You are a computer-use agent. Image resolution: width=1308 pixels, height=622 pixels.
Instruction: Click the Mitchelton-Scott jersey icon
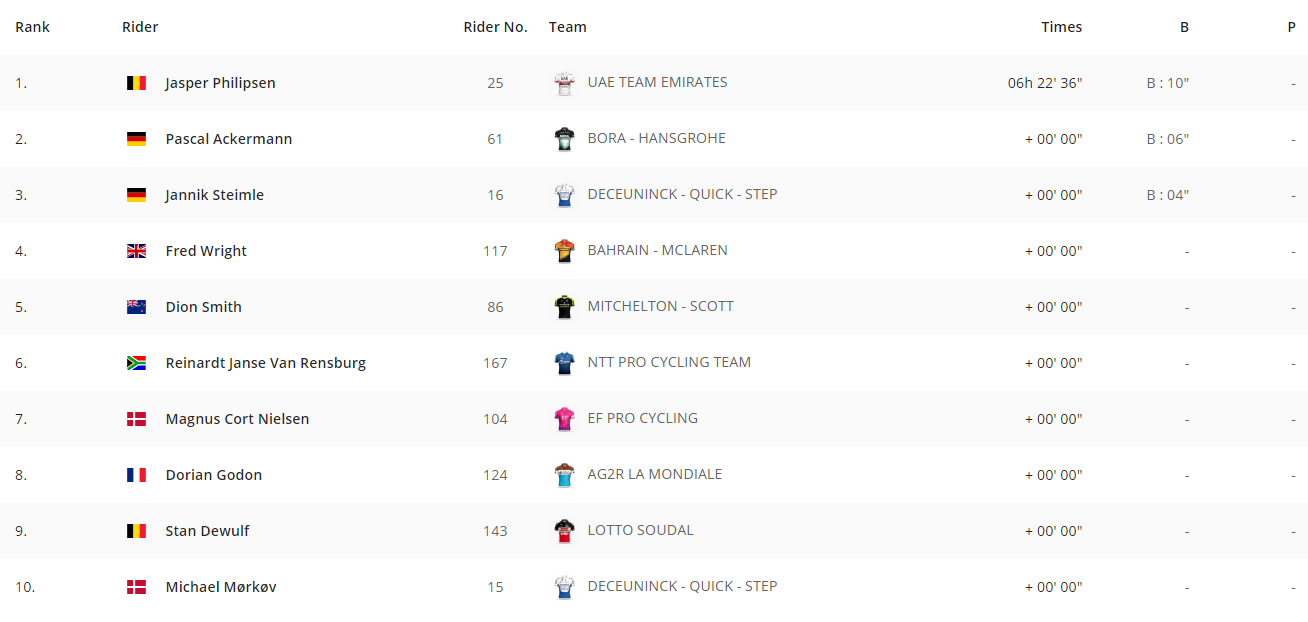coord(564,307)
